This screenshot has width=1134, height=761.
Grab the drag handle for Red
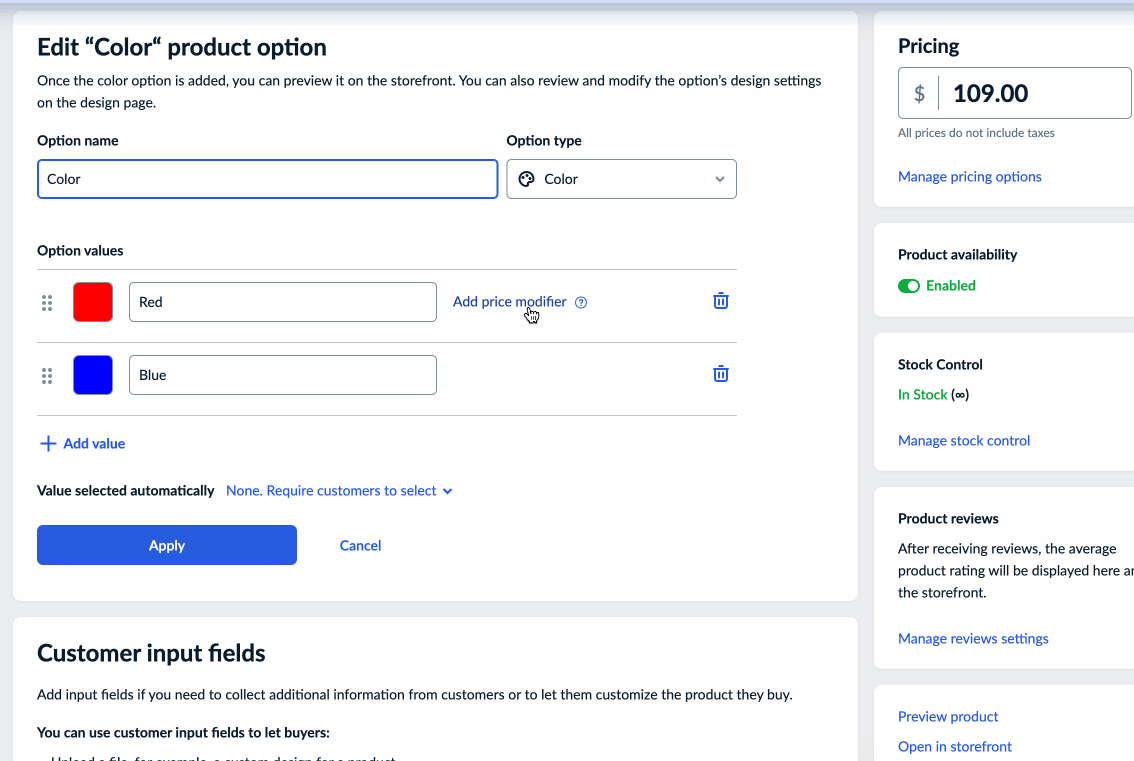click(47, 302)
